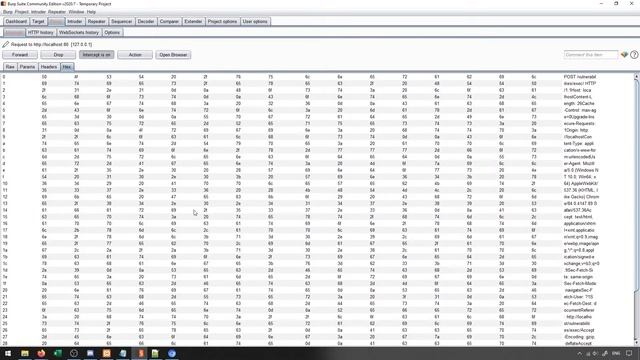The height and width of the screenshot is (360, 640).
Task: Switch to the Intruder tool tab
Action: [x=75, y=21]
